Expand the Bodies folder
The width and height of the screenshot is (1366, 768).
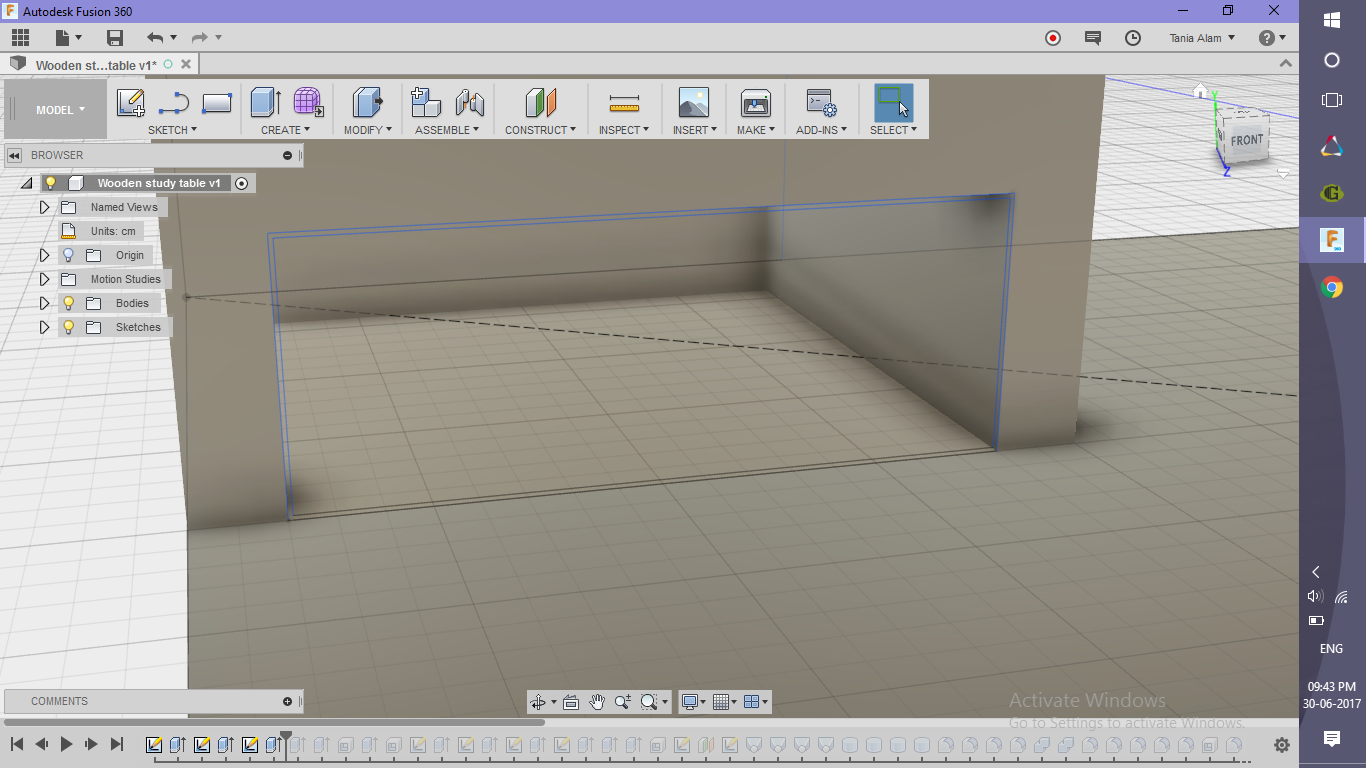click(44, 303)
